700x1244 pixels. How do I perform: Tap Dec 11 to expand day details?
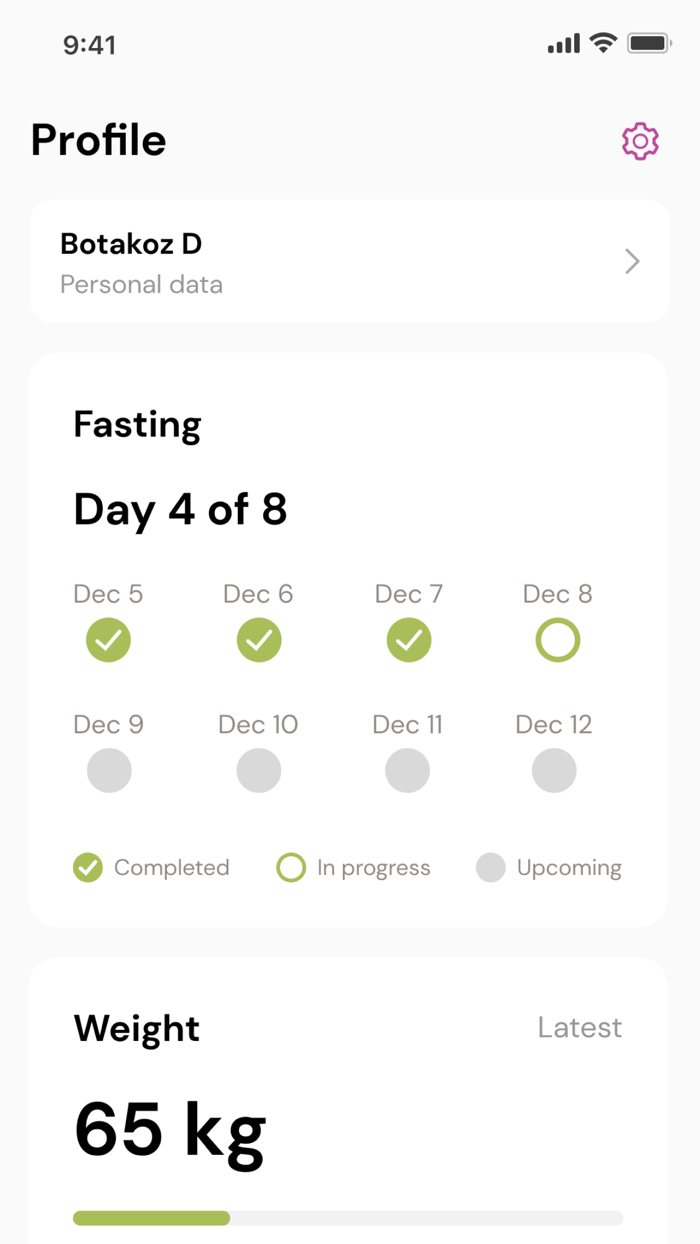point(407,770)
